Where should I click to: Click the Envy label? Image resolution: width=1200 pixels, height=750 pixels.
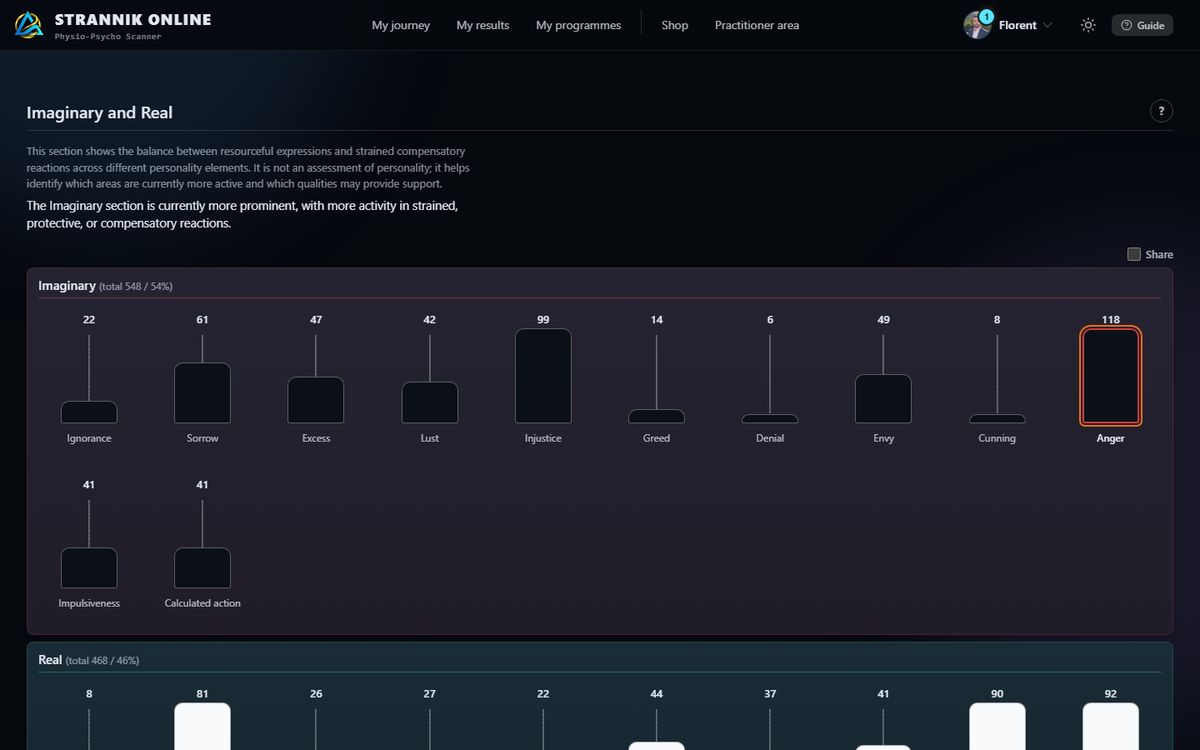point(883,438)
